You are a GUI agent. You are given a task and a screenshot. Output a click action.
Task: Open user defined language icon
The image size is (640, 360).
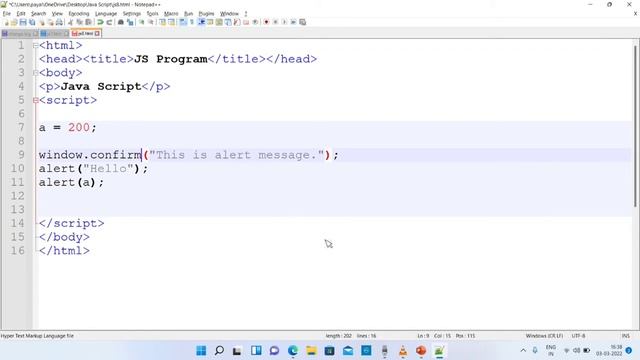(x=210, y=22)
